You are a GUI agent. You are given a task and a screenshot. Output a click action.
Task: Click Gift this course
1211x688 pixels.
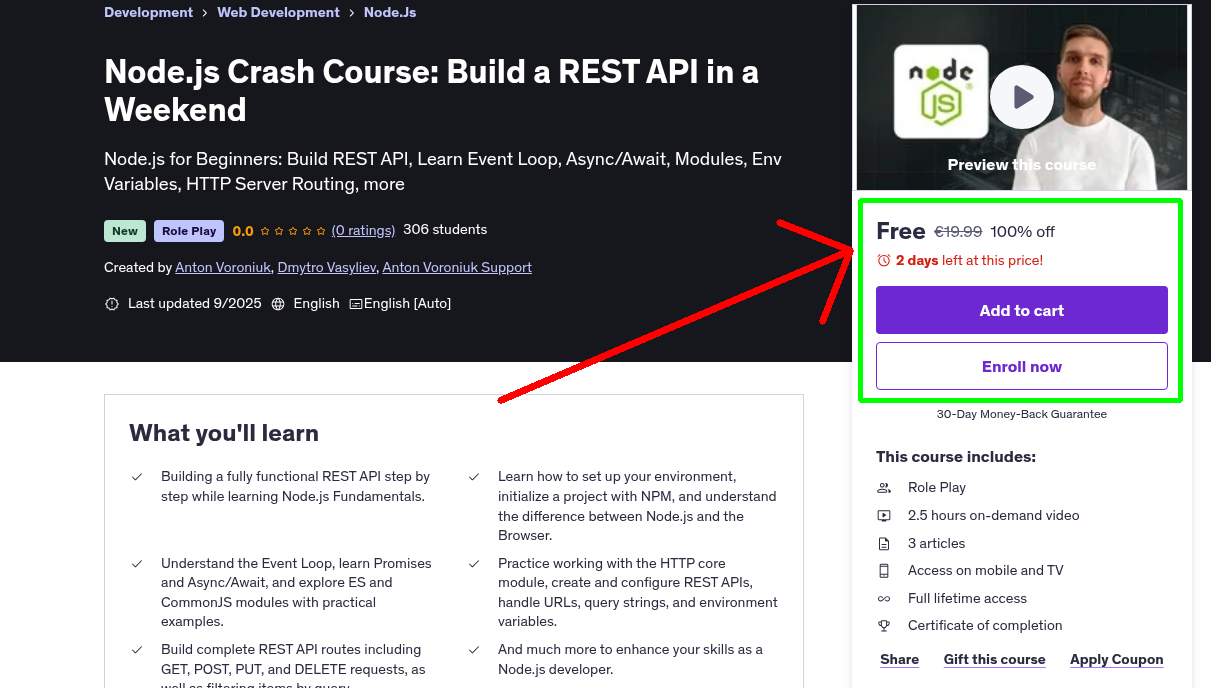point(994,659)
